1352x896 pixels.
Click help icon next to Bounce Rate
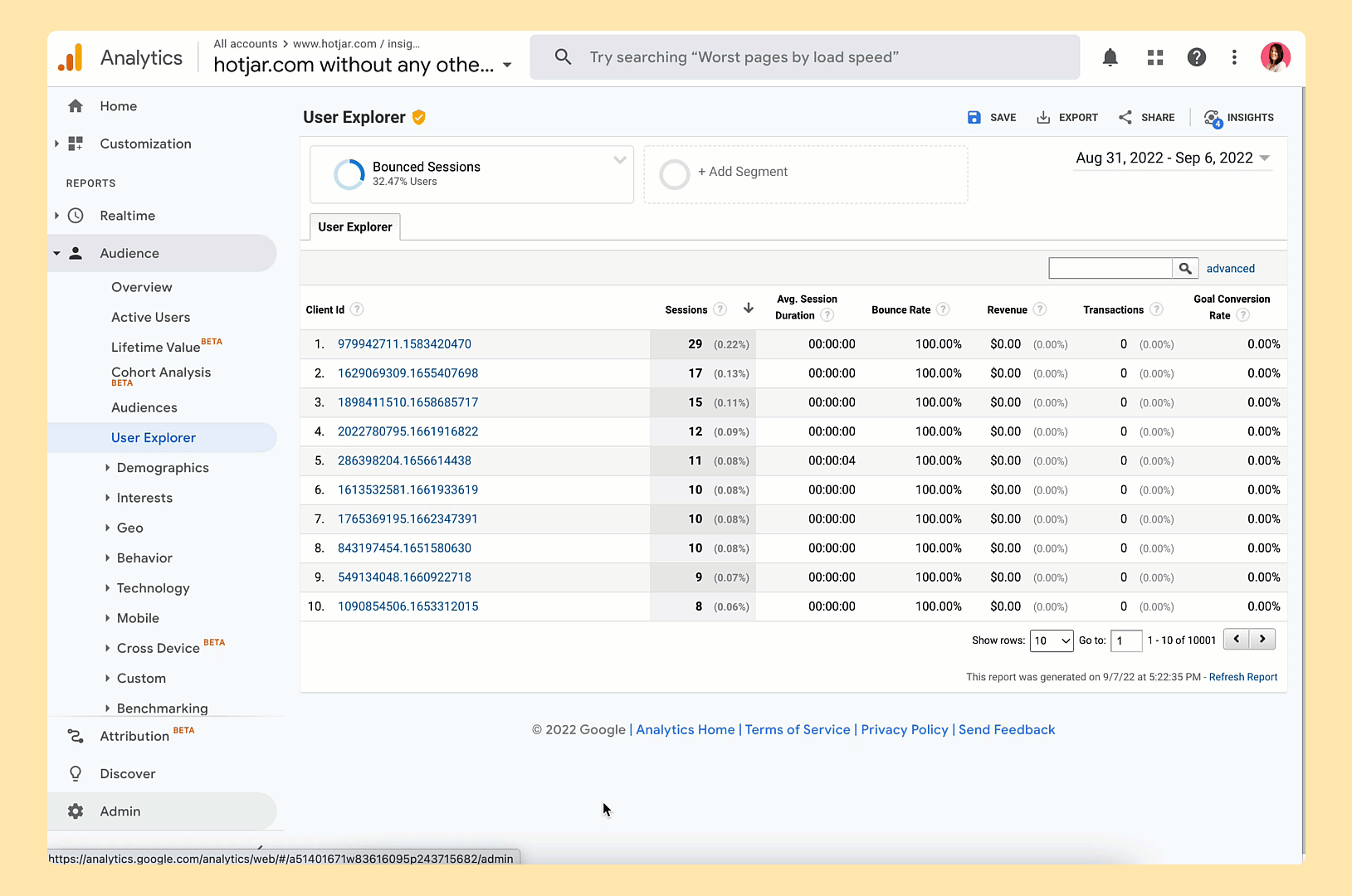(x=943, y=309)
